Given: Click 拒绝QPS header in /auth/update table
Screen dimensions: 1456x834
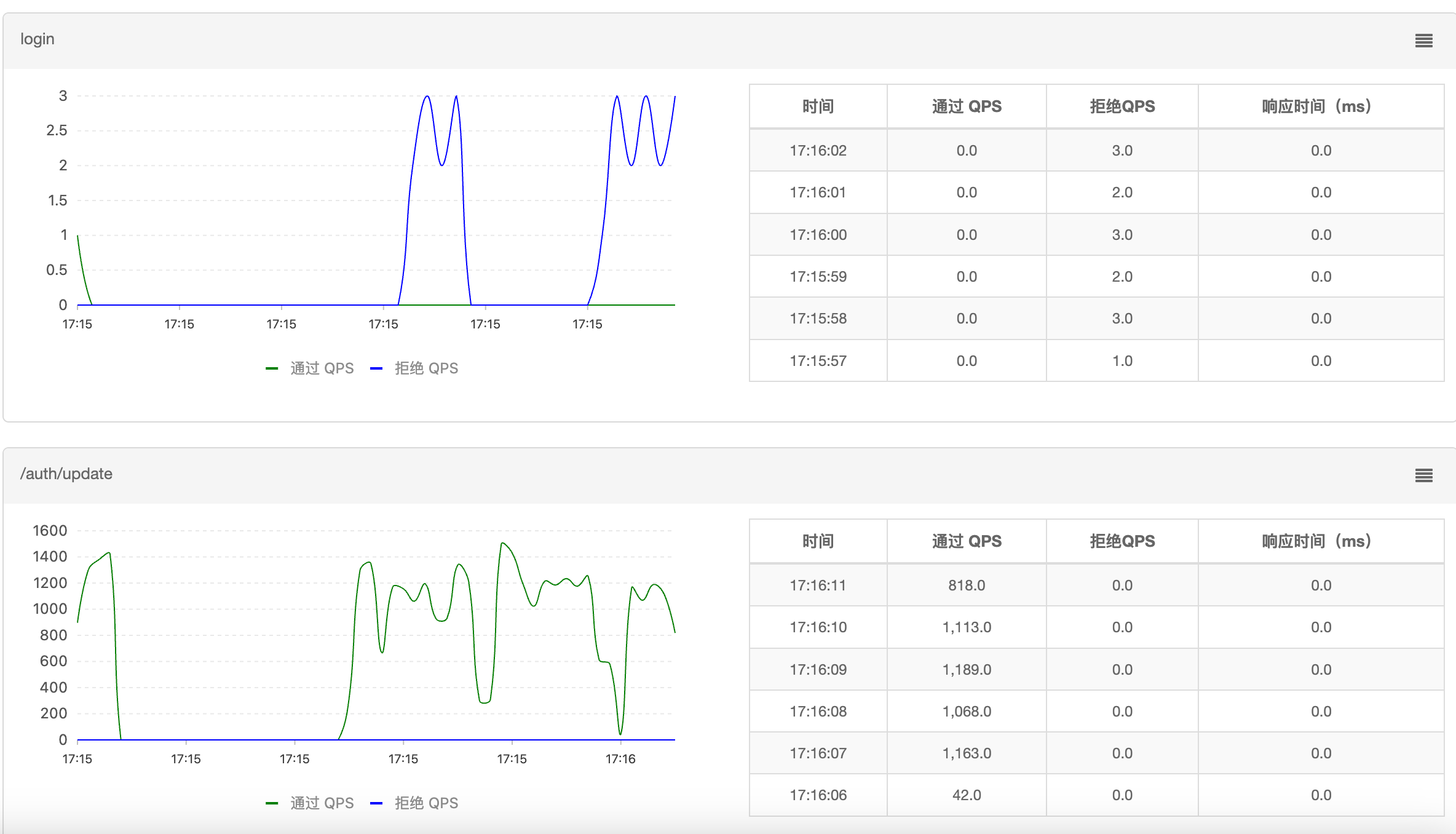Looking at the screenshot, I should [x=1122, y=541].
